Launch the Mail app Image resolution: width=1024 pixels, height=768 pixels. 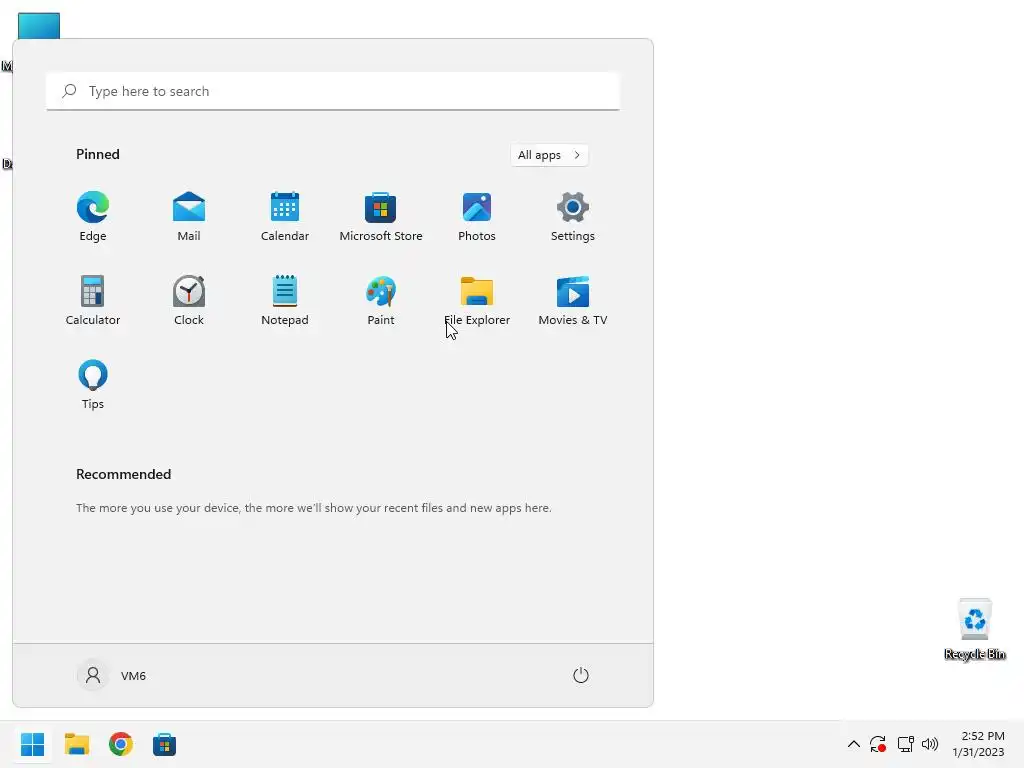click(189, 217)
